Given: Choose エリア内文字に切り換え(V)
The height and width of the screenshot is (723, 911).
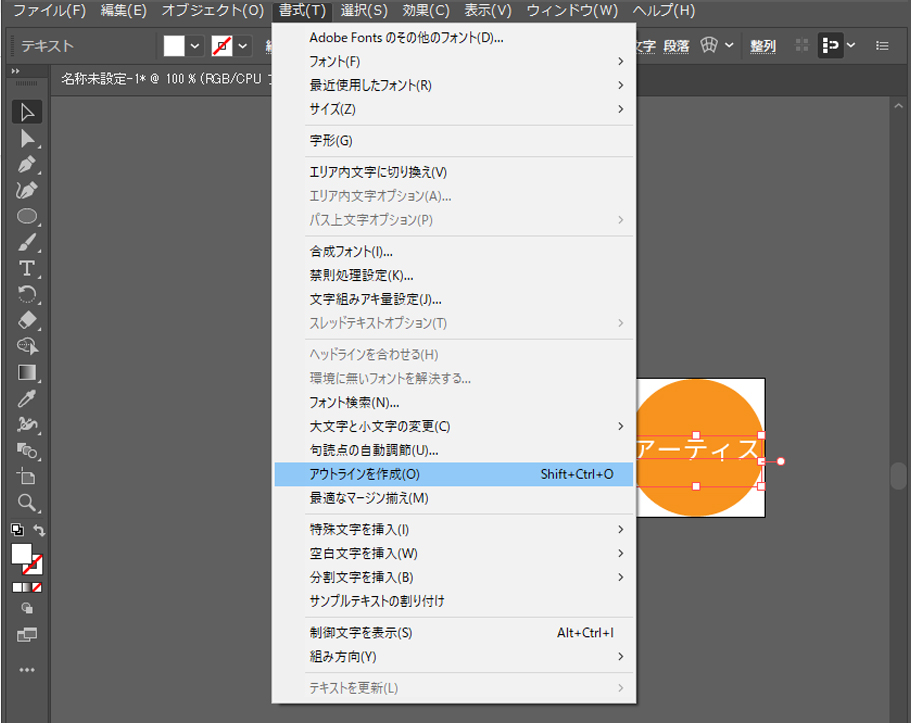Looking at the screenshot, I should pos(453,173).
